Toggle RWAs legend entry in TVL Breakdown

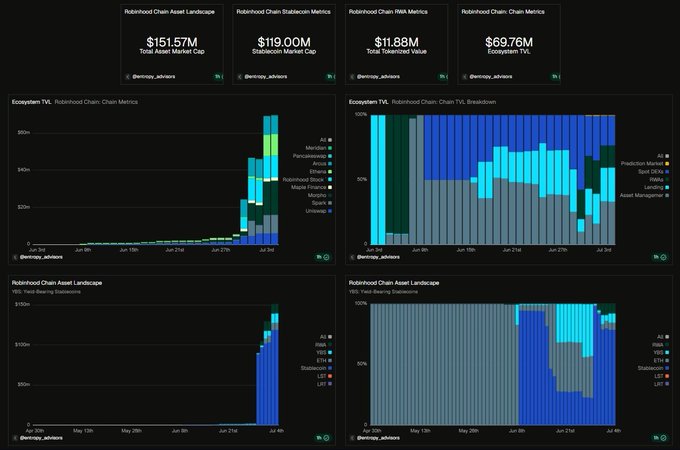(659, 179)
